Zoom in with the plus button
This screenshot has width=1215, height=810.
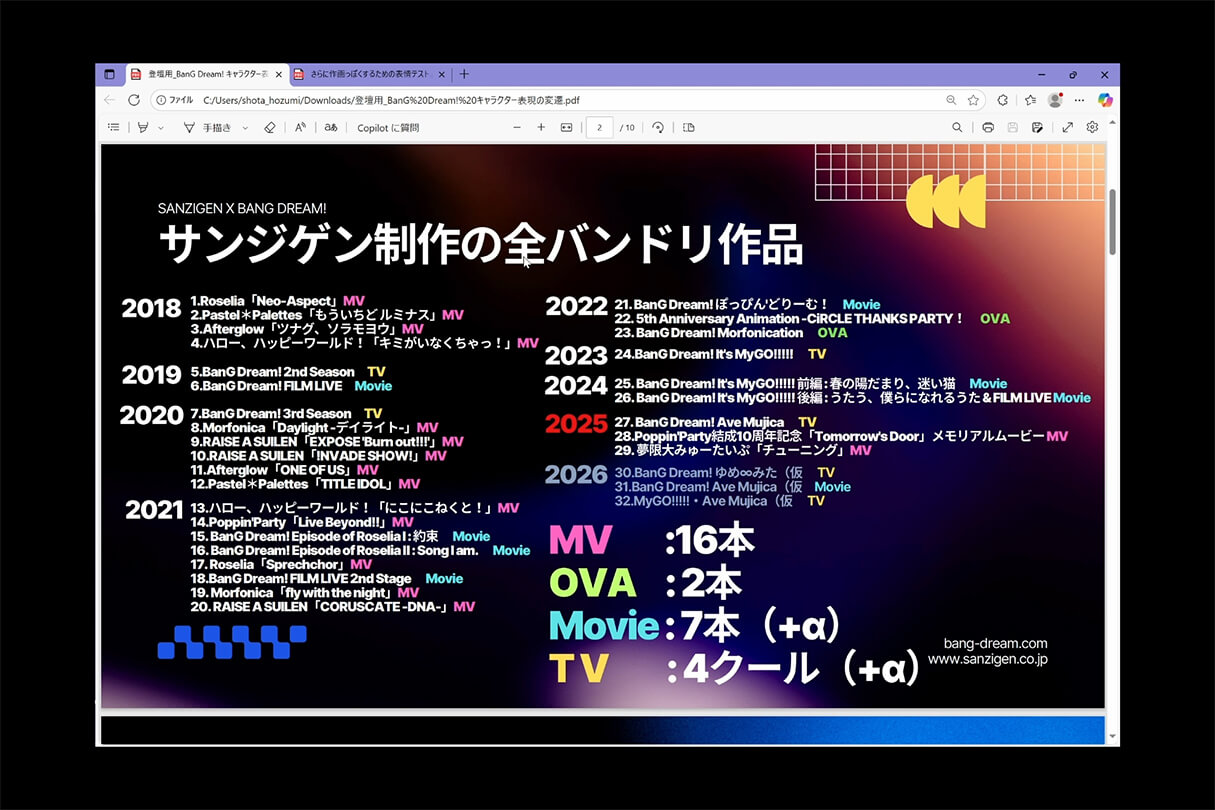coord(541,127)
